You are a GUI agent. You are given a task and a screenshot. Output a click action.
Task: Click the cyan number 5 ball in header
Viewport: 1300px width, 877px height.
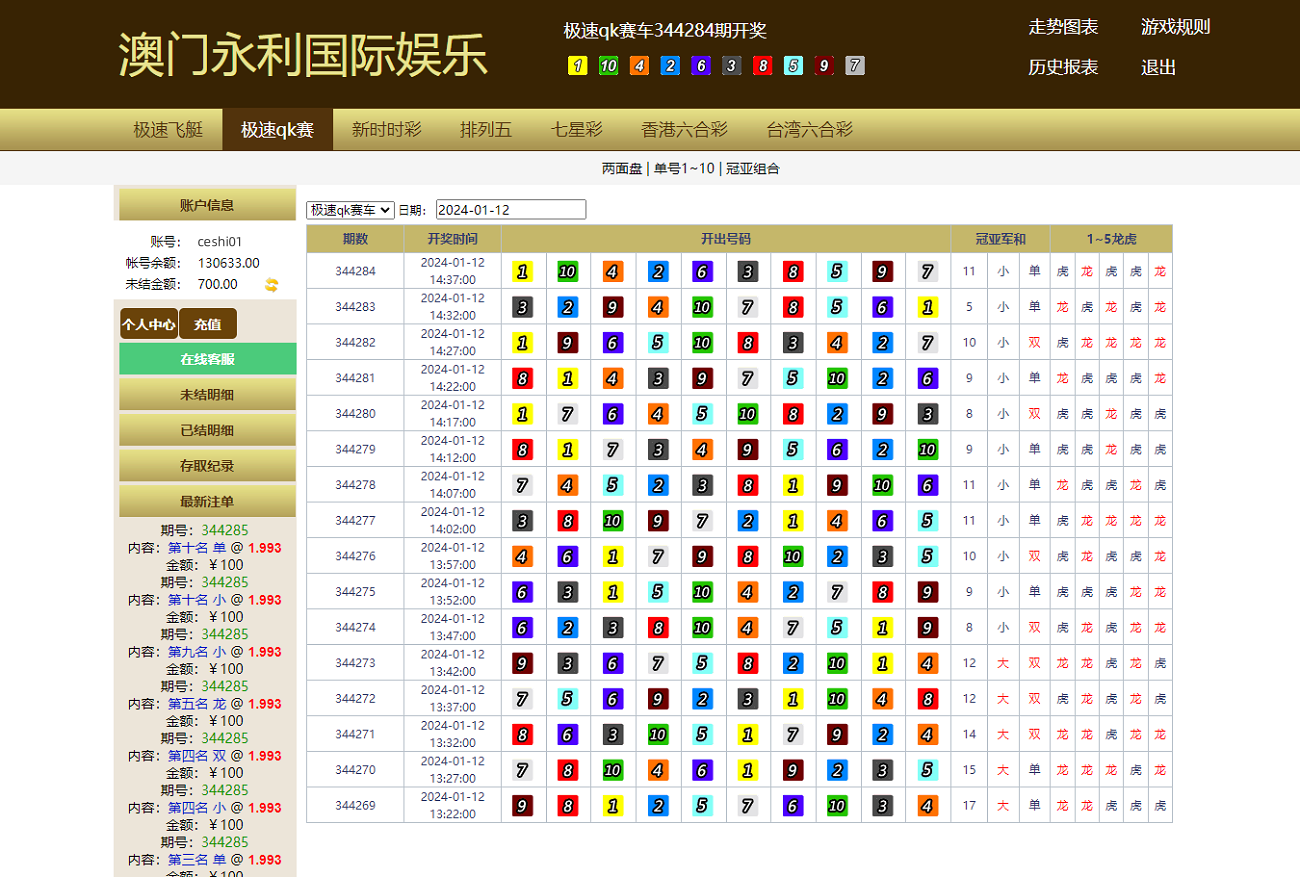[x=793, y=66]
